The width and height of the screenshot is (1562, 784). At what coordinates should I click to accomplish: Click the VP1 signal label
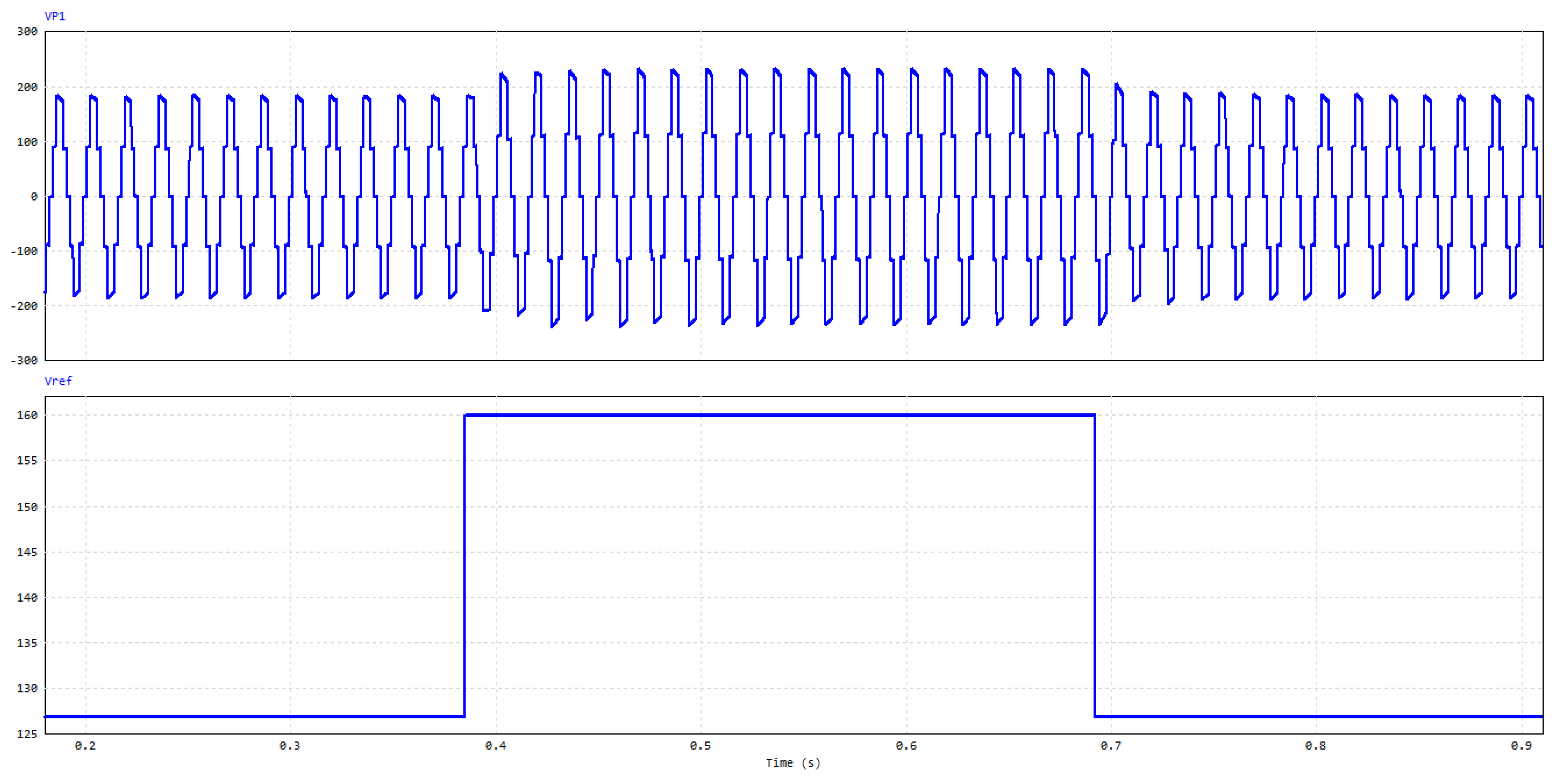tap(54, 16)
